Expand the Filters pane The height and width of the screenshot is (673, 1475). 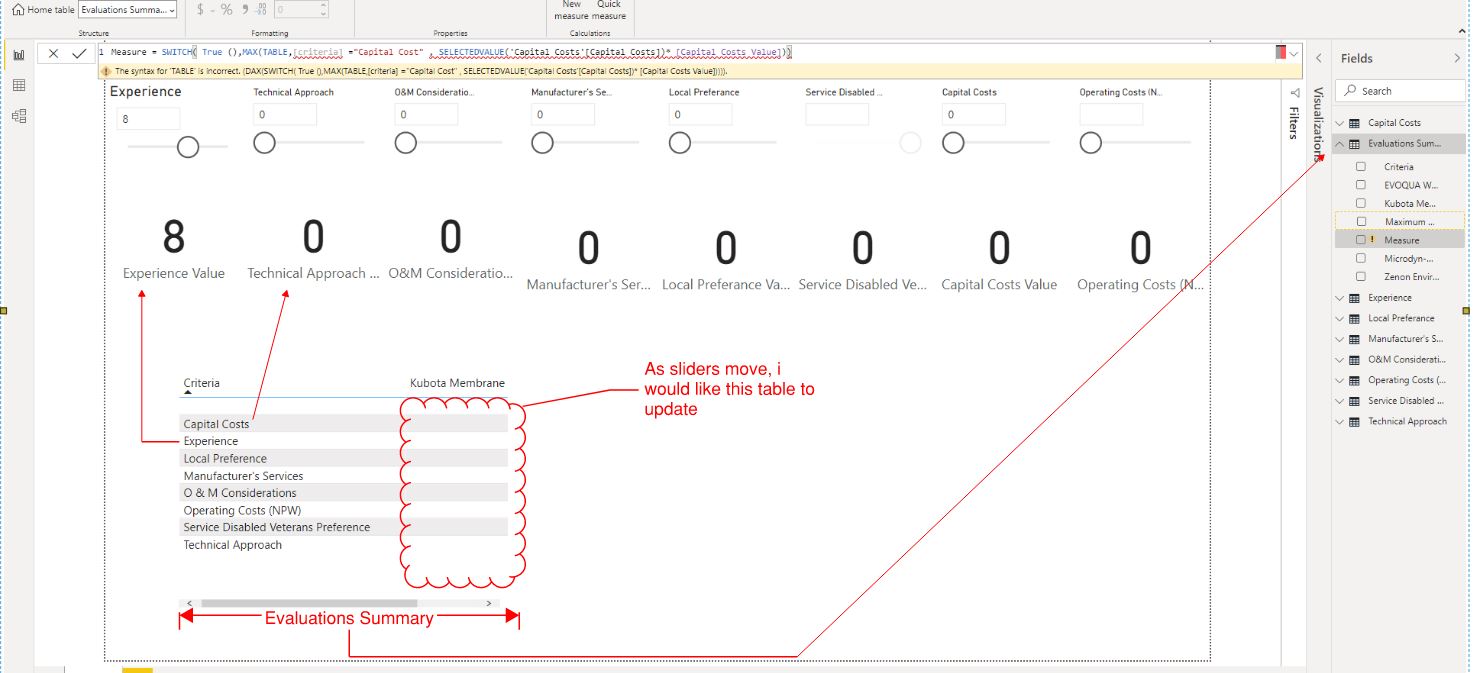[1295, 122]
